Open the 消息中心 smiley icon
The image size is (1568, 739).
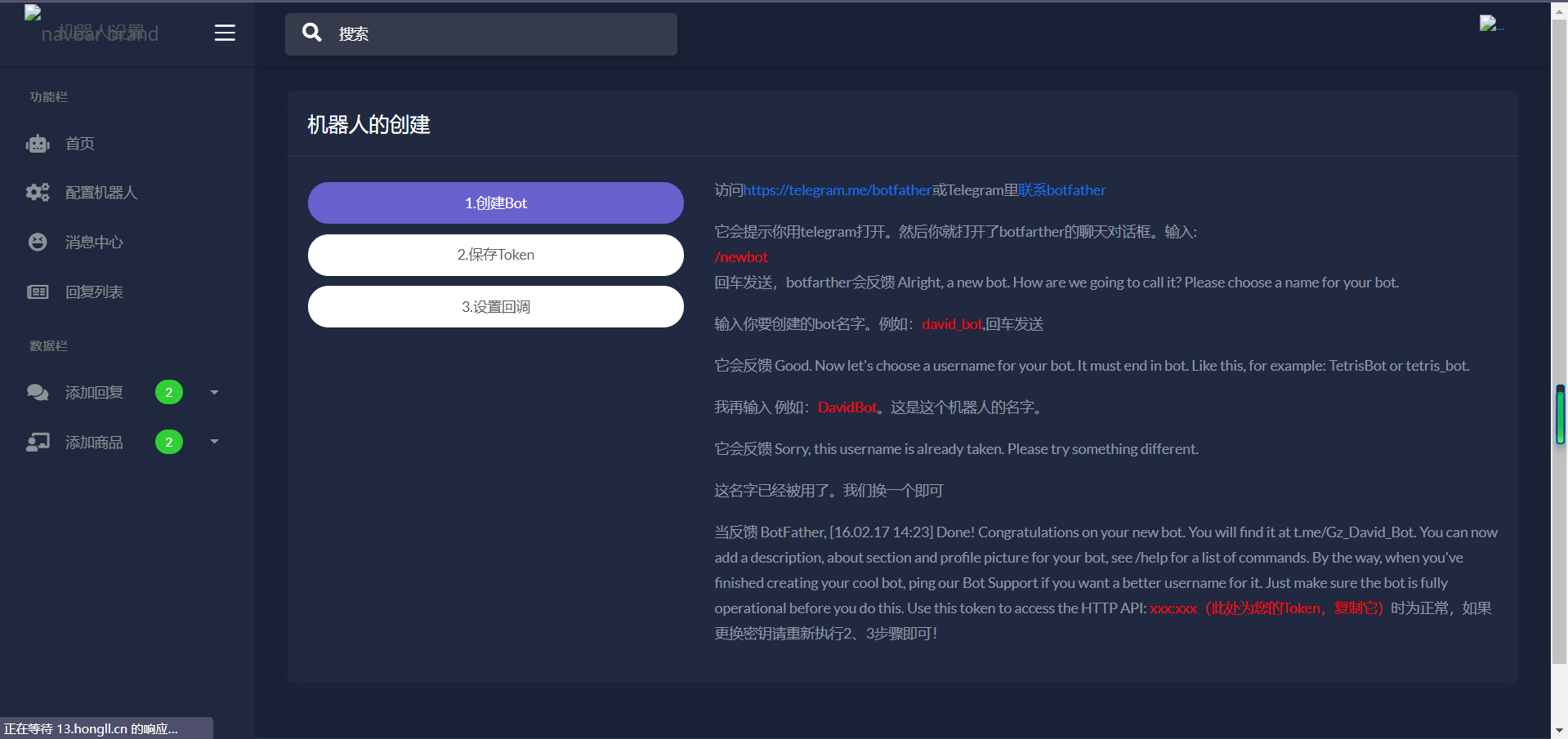(37, 242)
